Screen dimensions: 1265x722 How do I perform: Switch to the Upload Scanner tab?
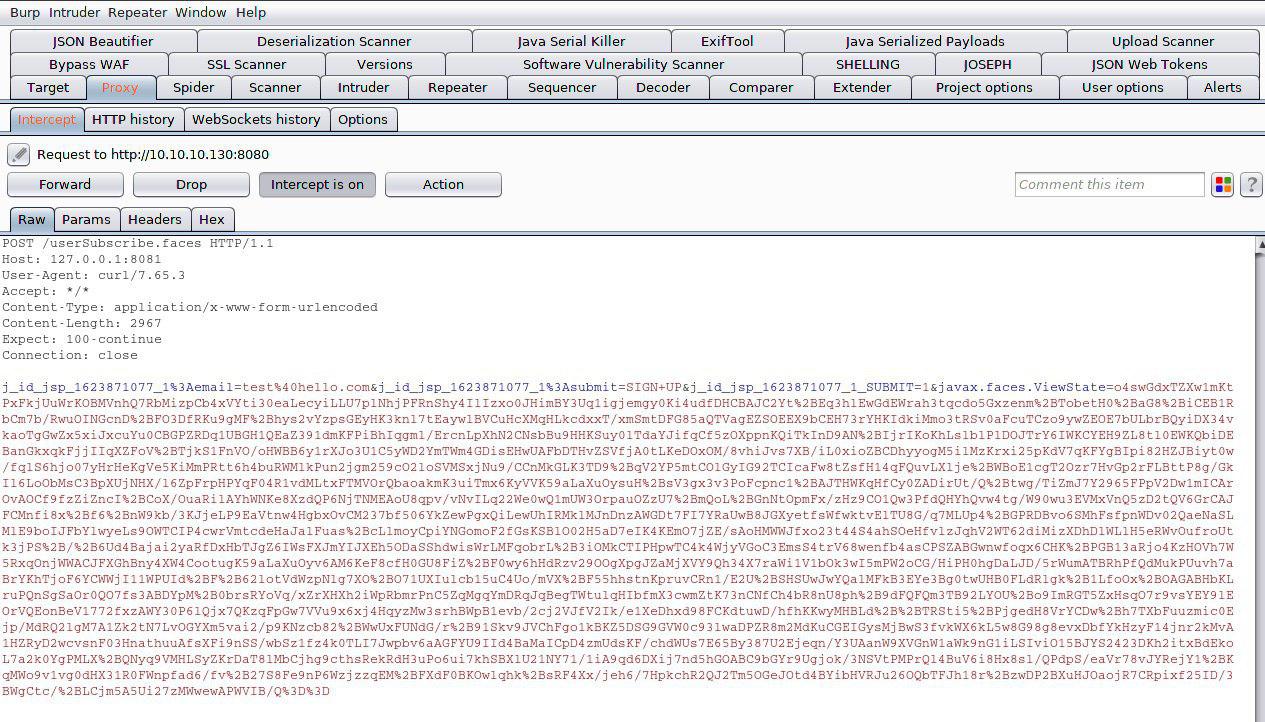[1163, 41]
